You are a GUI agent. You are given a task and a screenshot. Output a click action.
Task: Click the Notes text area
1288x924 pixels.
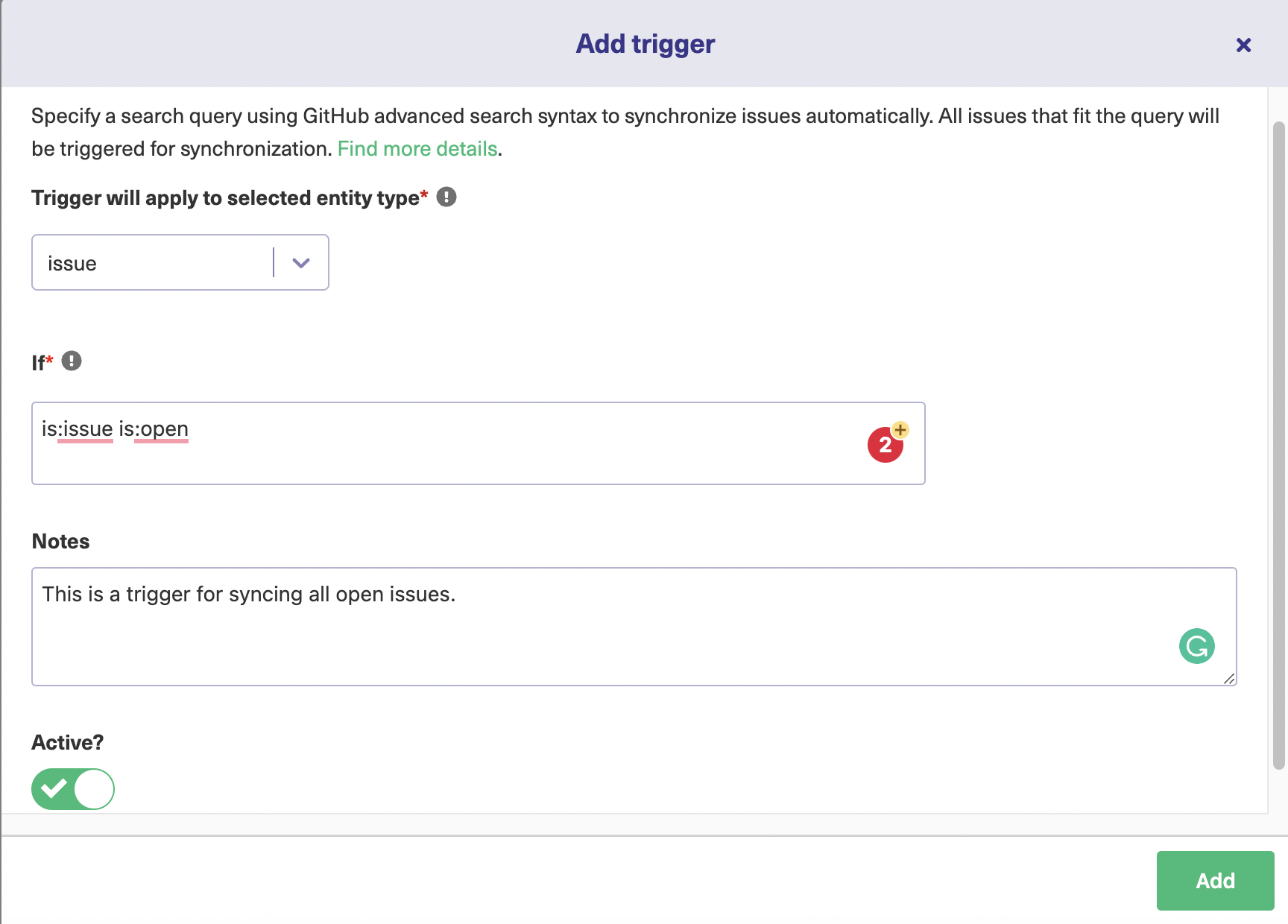click(634, 627)
